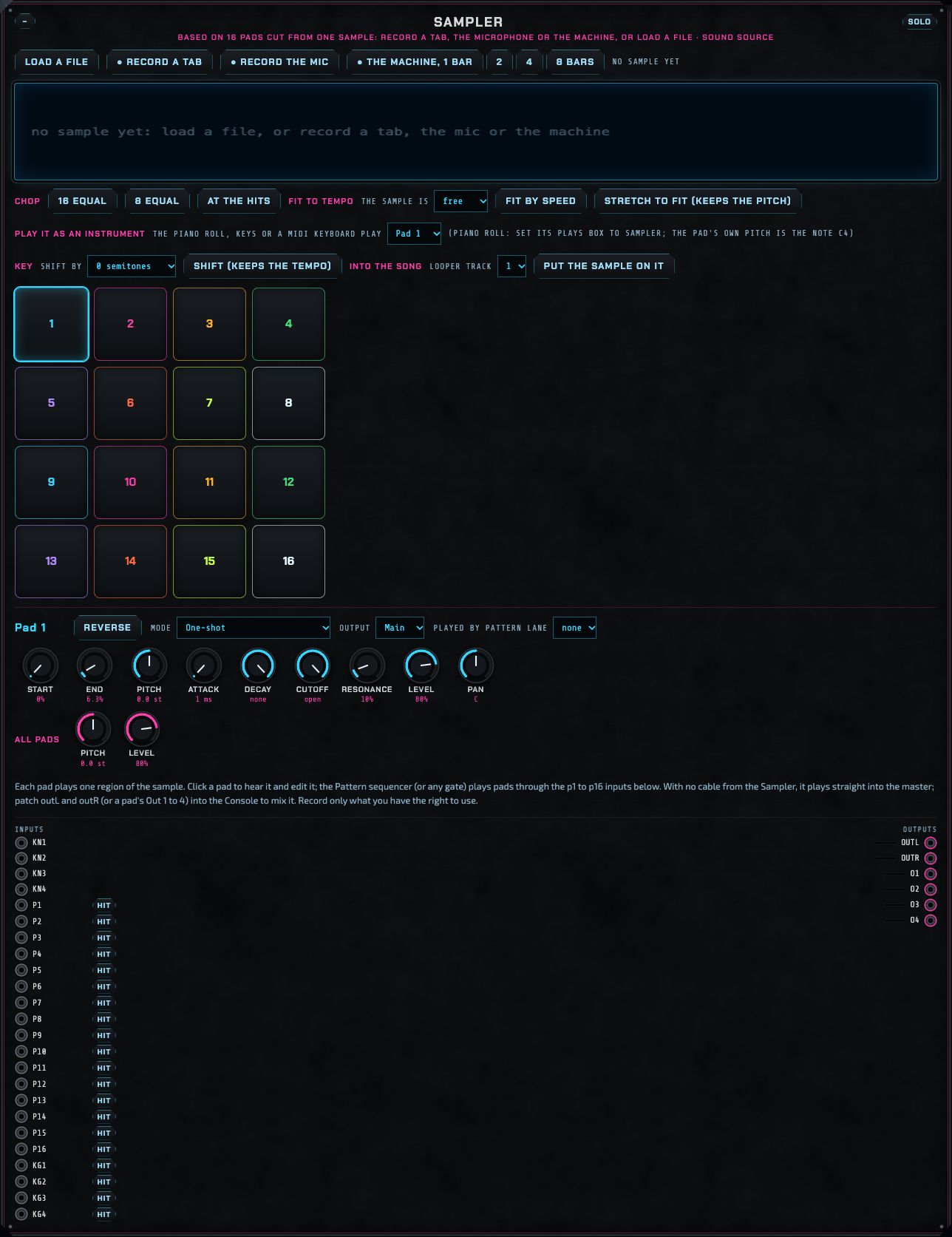
Task: Trigger pad 11
Action: pyautogui.click(x=209, y=482)
